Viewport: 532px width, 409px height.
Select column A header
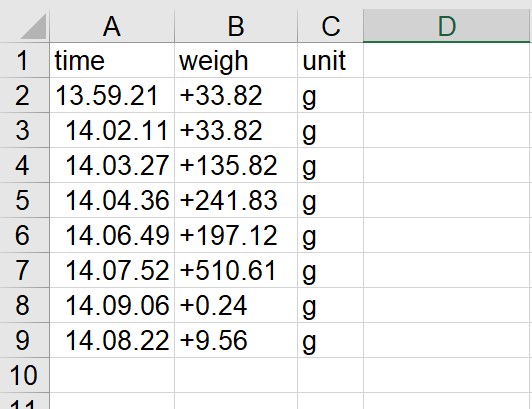coord(112,26)
